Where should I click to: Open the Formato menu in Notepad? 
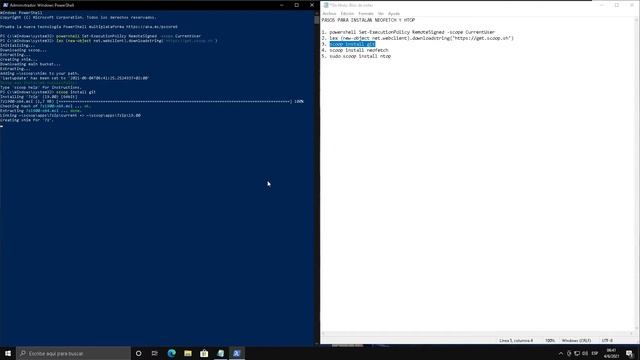point(366,13)
